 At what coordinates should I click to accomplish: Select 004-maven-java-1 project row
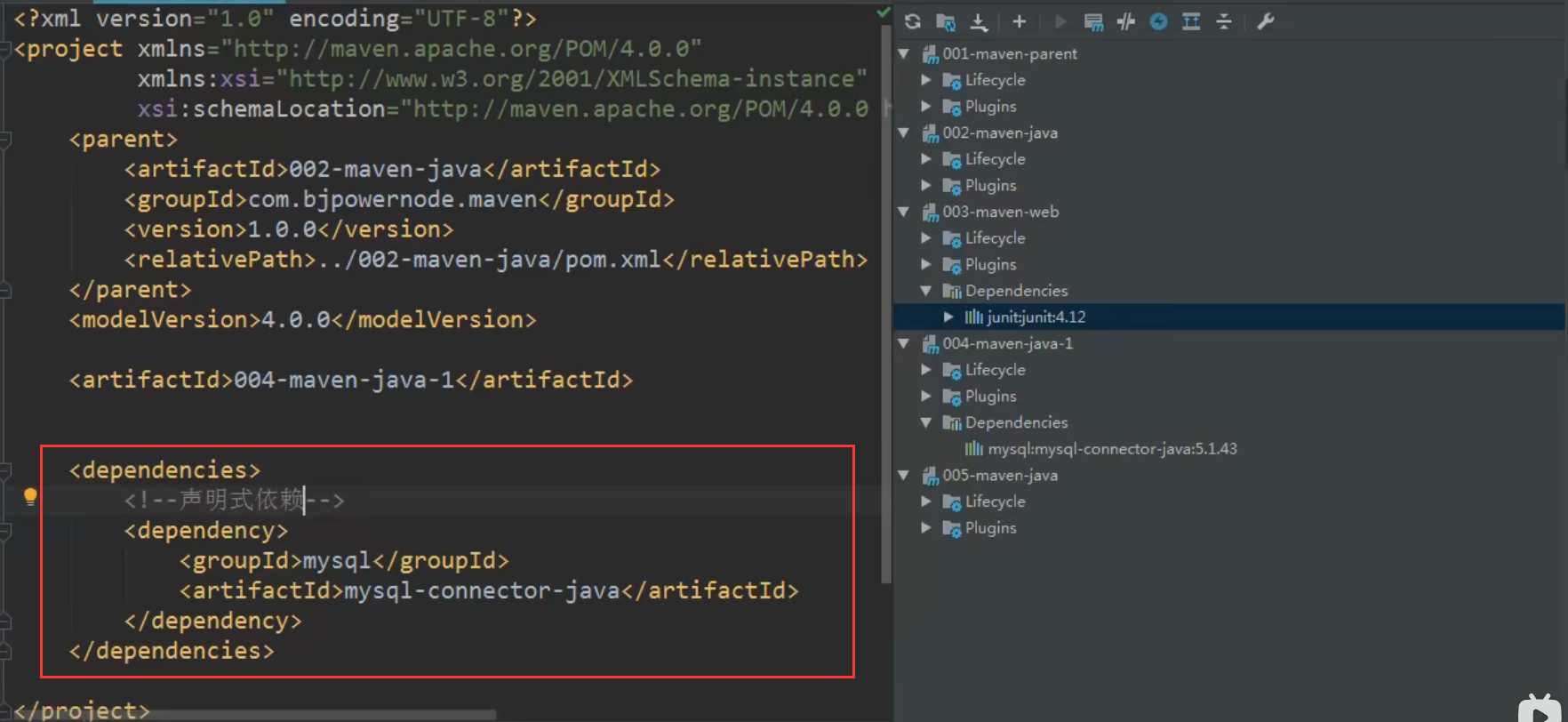point(1230,344)
